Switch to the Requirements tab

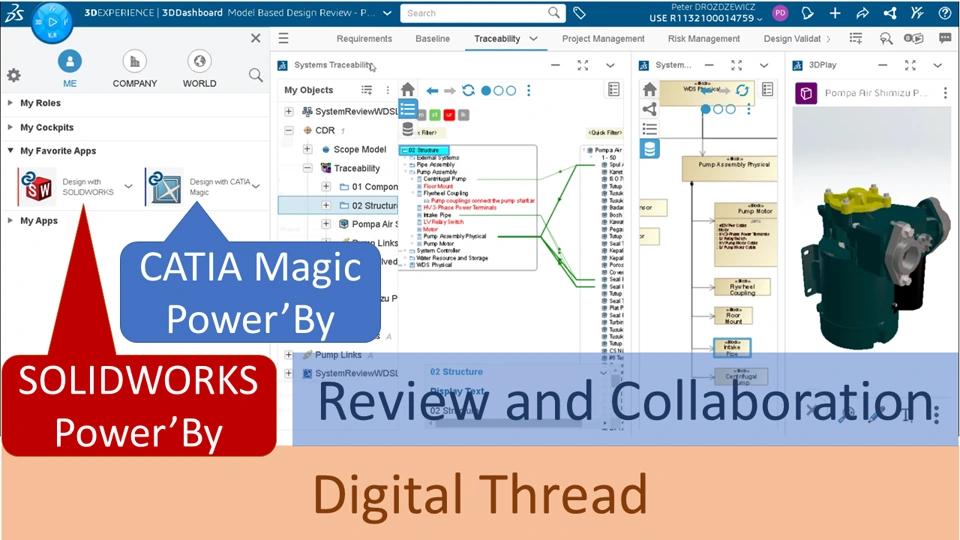(364, 39)
